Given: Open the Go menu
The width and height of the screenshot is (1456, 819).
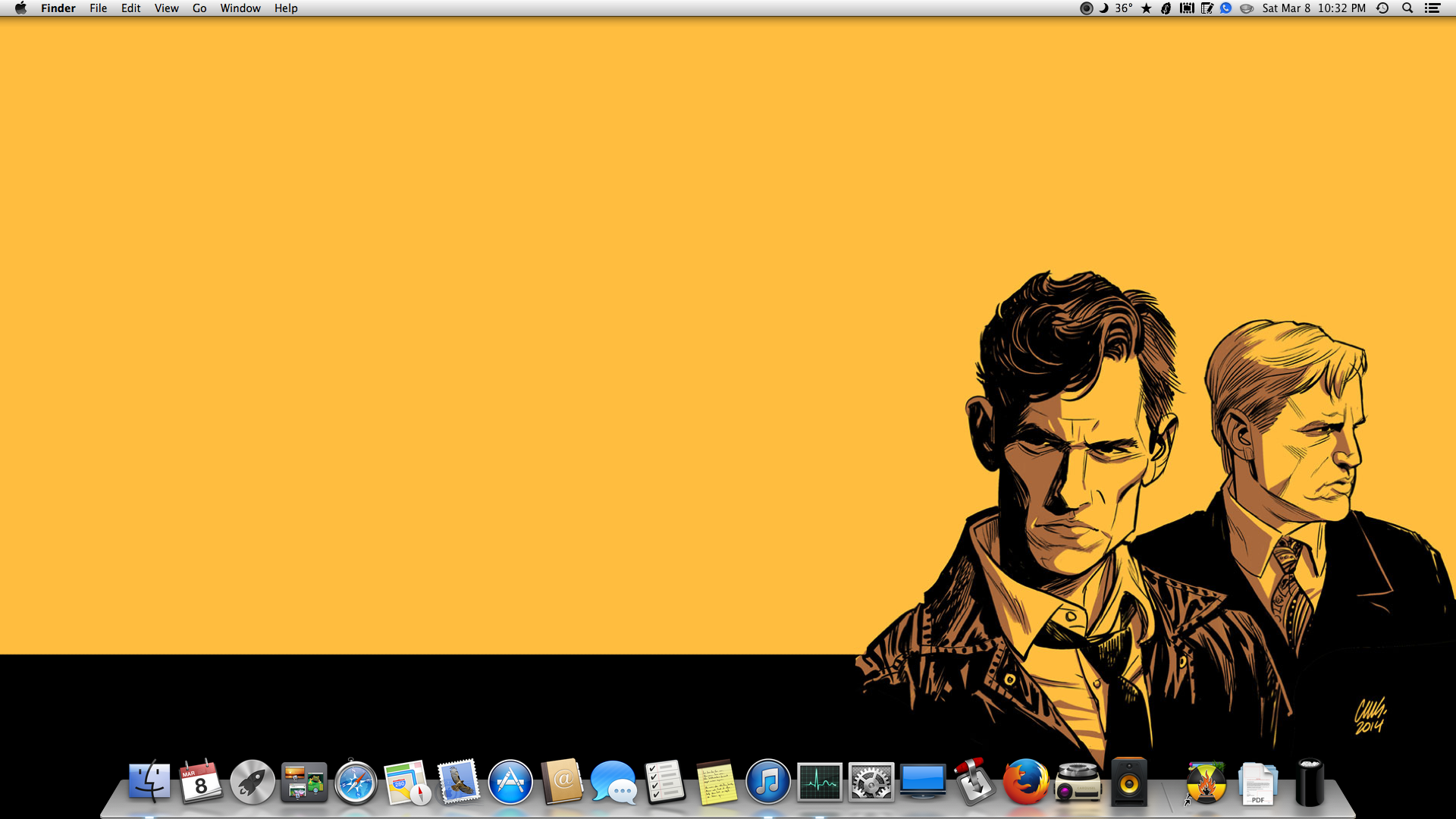Looking at the screenshot, I should 199,8.
